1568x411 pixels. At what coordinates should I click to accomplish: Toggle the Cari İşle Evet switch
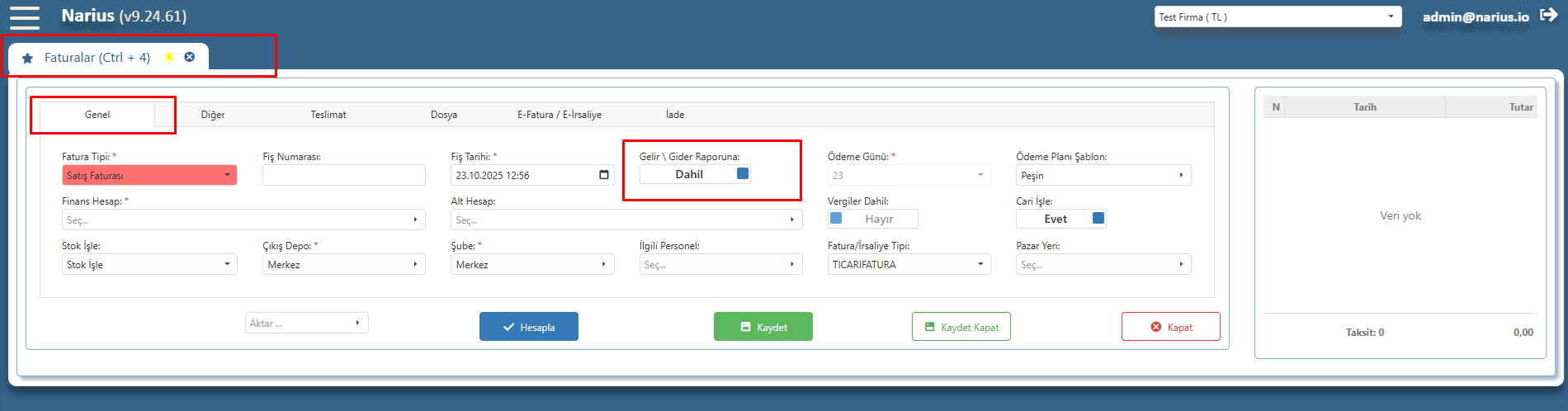point(1061,219)
